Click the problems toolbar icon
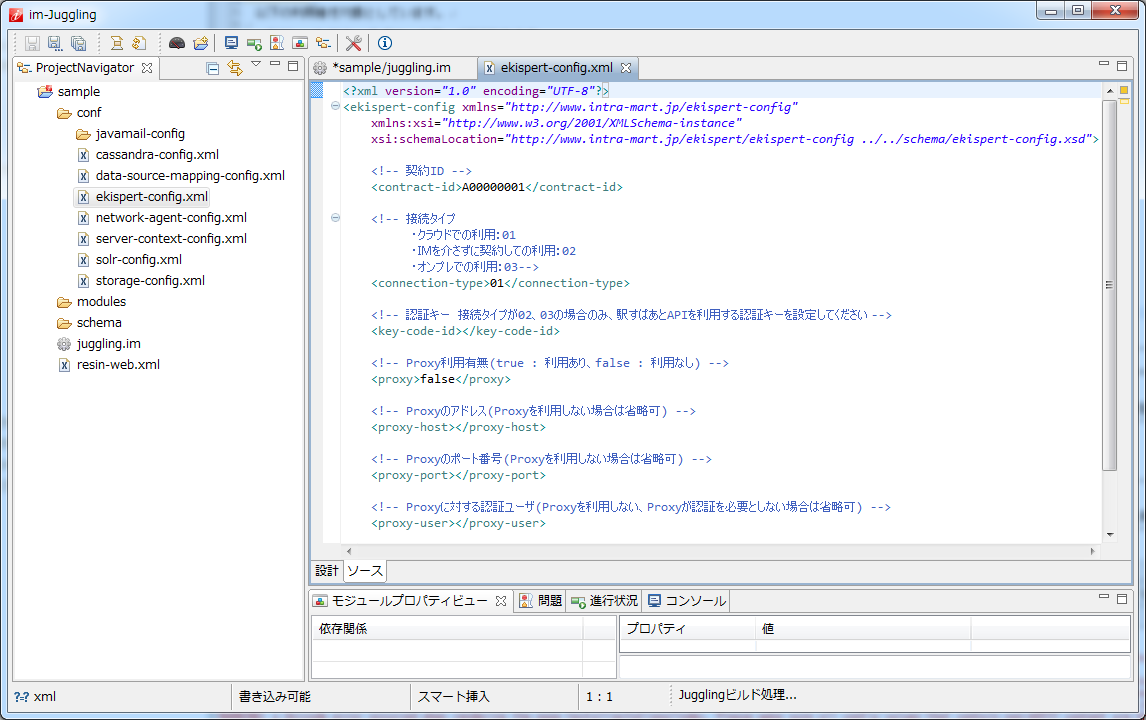The image size is (1146, 720). 277,44
